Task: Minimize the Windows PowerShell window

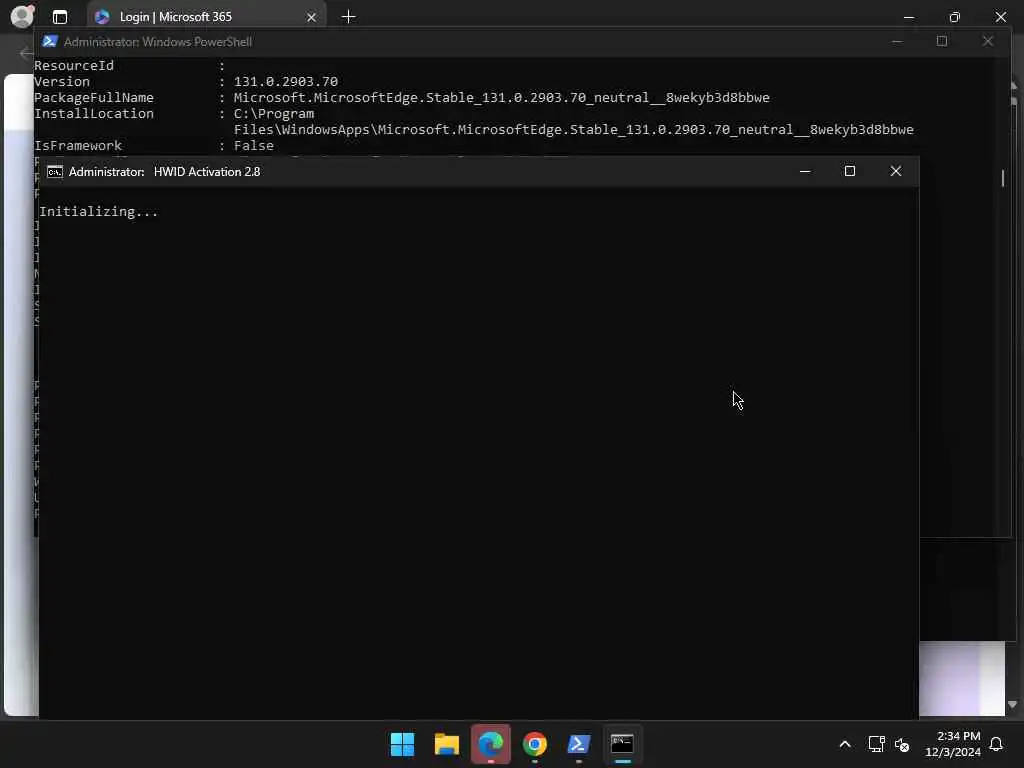Action: click(x=897, y=42)
